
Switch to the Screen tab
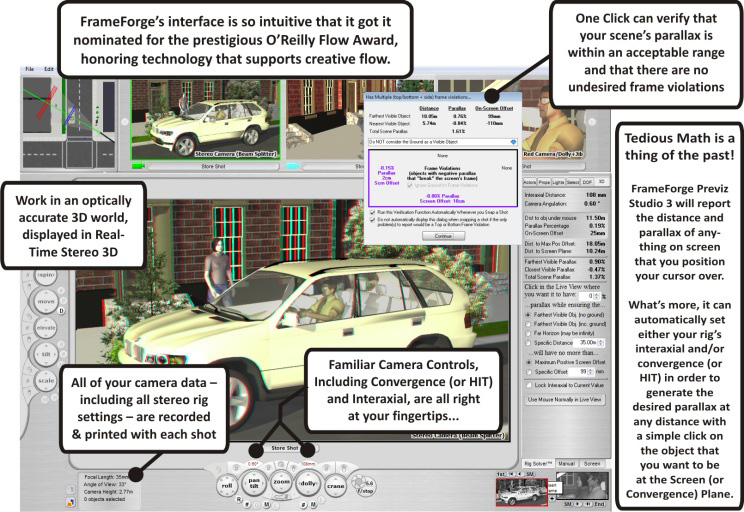click(x=592, y=464)
